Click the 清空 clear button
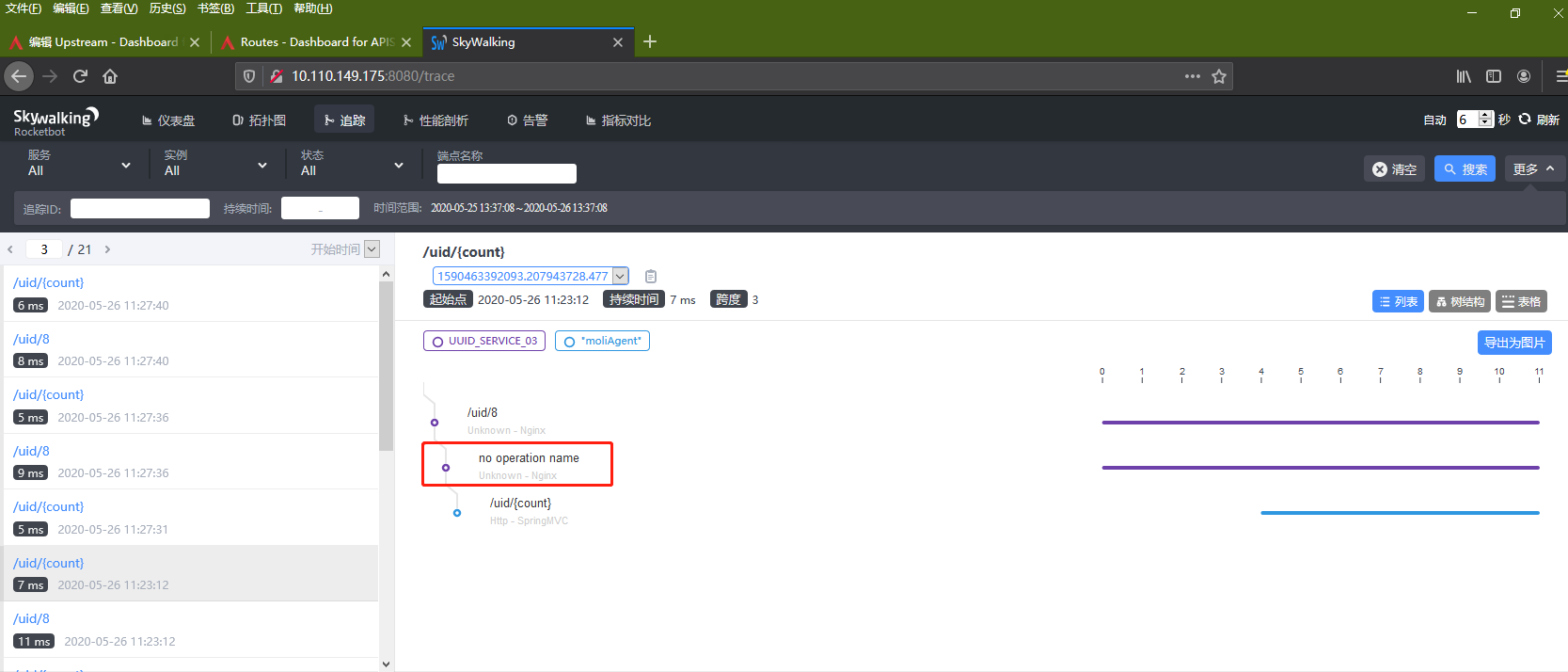This screenshot has height=672, width=1568. click(1394, 169)
